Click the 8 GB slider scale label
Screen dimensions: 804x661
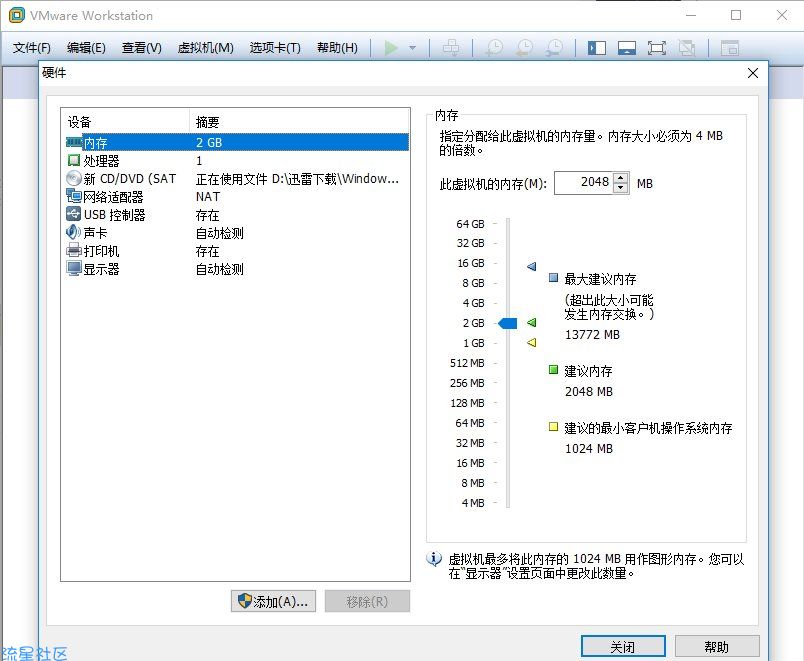click(x=473, y=283)
